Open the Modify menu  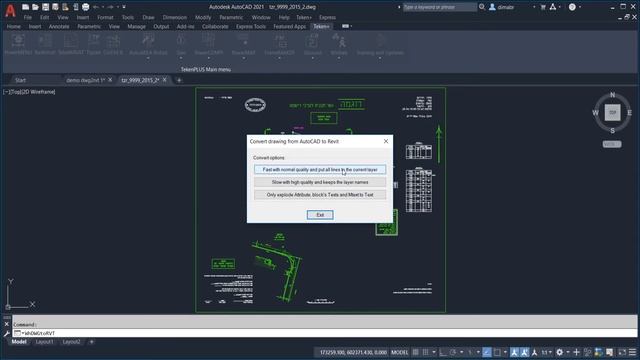[x=203, y=17]
